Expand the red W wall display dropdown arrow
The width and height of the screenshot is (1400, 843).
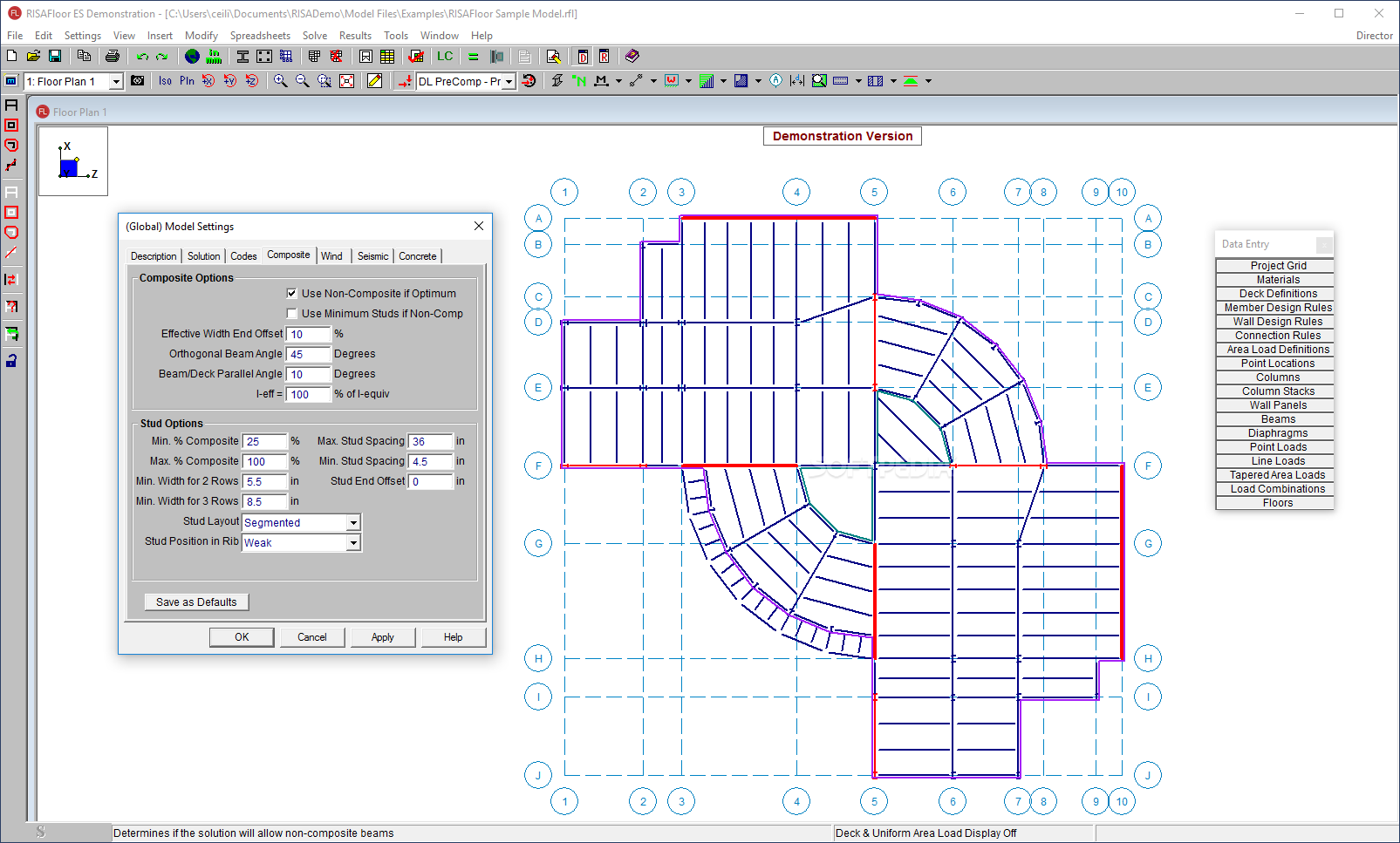click(x=688, y=81)
